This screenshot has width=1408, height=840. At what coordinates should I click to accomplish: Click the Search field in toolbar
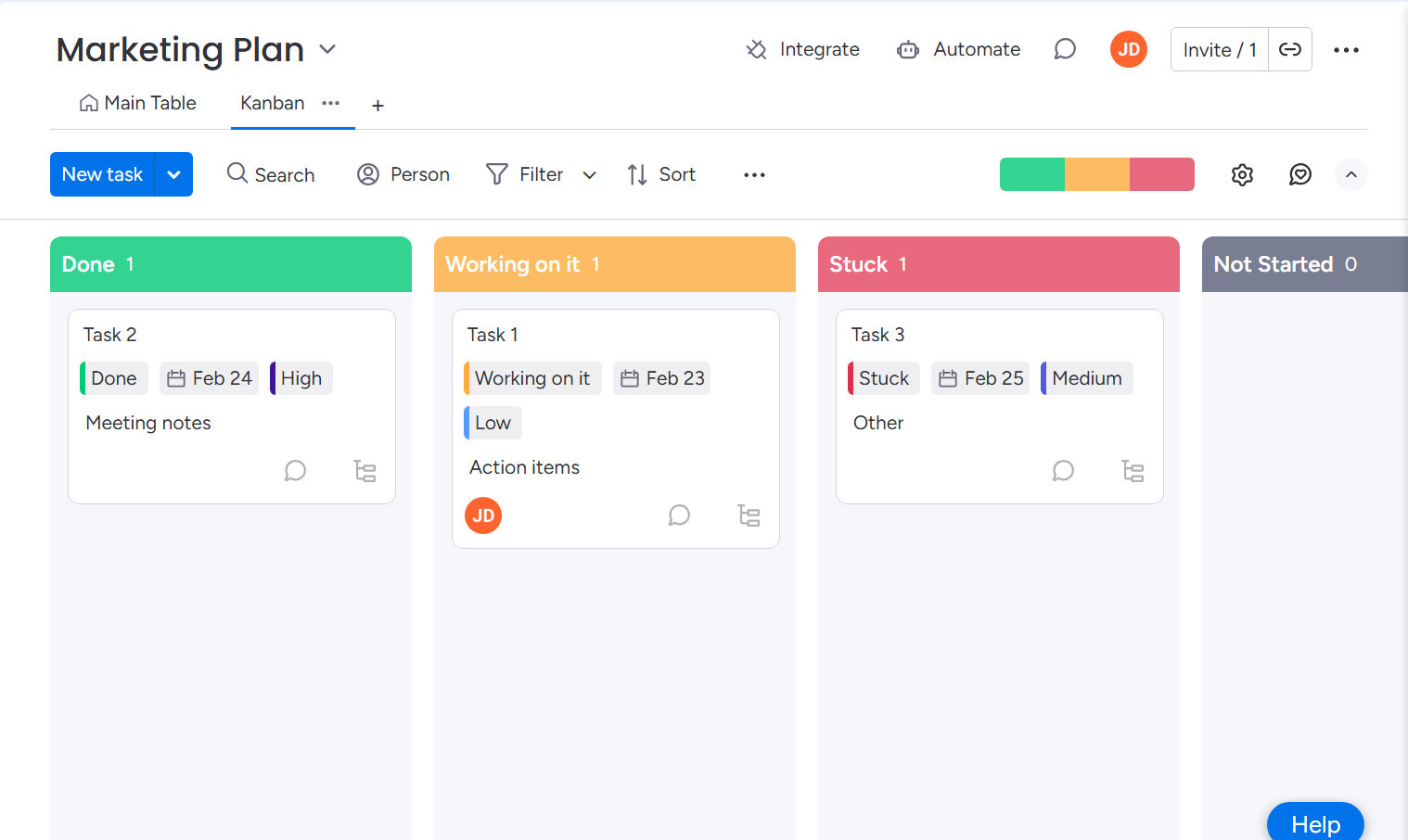pos(271,174)
